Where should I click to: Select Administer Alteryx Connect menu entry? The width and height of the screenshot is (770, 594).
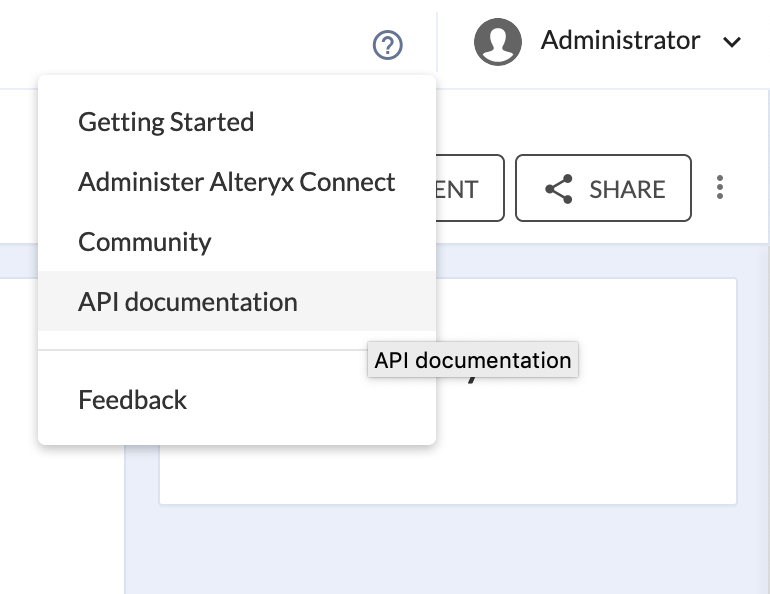tap(236, 182)
